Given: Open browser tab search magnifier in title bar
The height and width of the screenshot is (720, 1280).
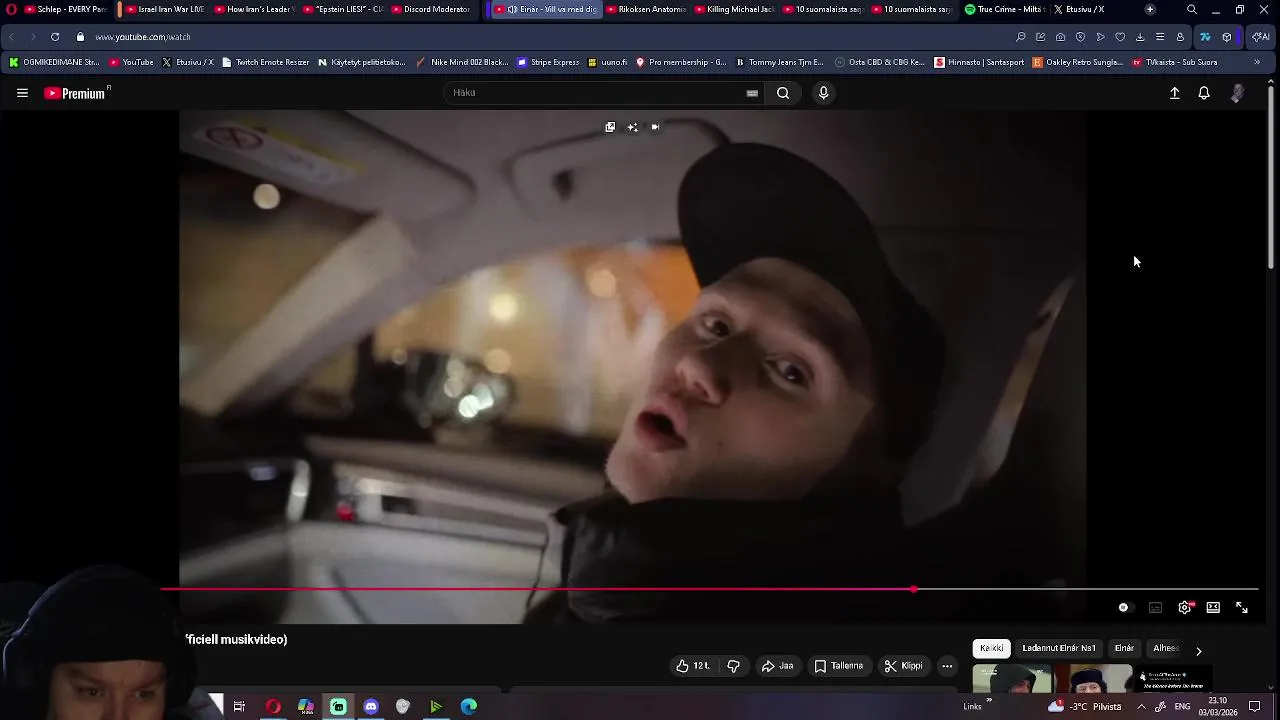Looking at the screenshot, I should 1192,9.
